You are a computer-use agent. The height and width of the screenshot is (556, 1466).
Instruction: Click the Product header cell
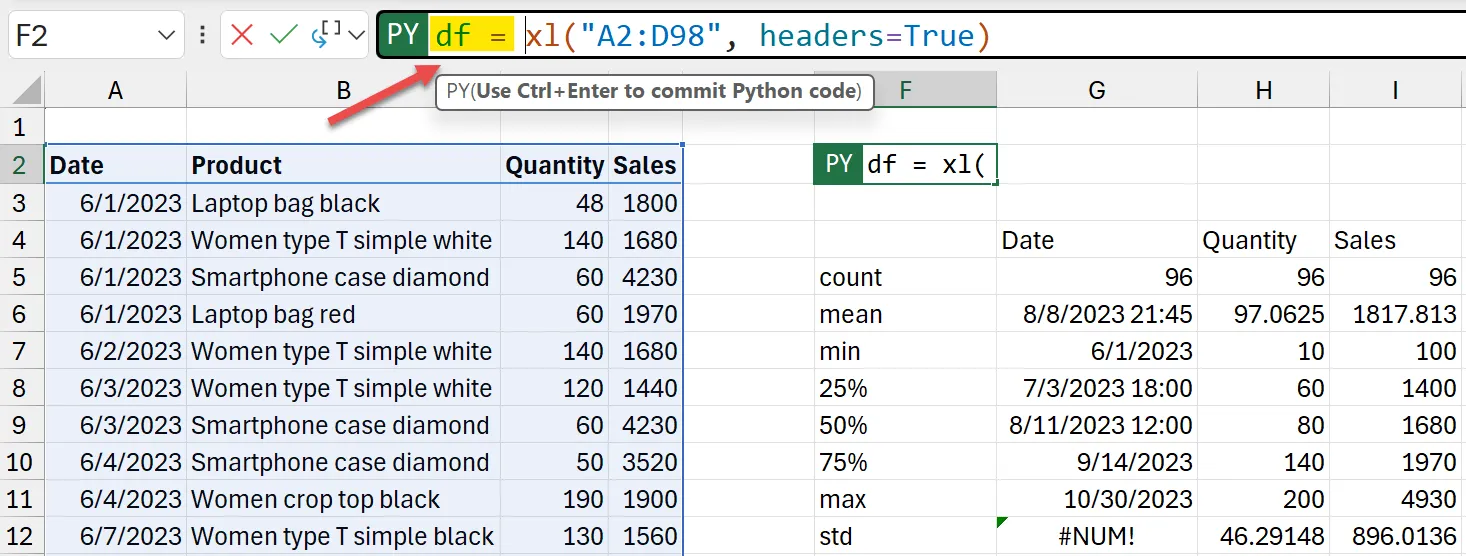click(344, 165)
